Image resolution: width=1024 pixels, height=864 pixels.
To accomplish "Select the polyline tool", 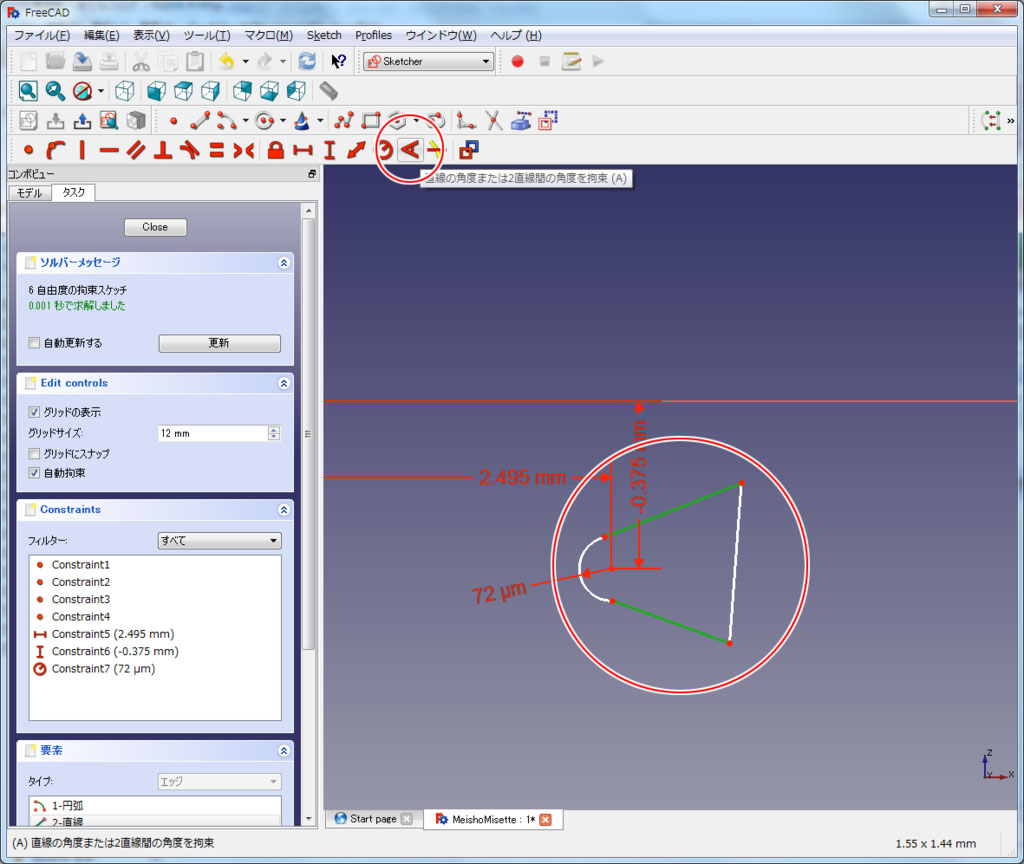I will [x=344, y=121].
